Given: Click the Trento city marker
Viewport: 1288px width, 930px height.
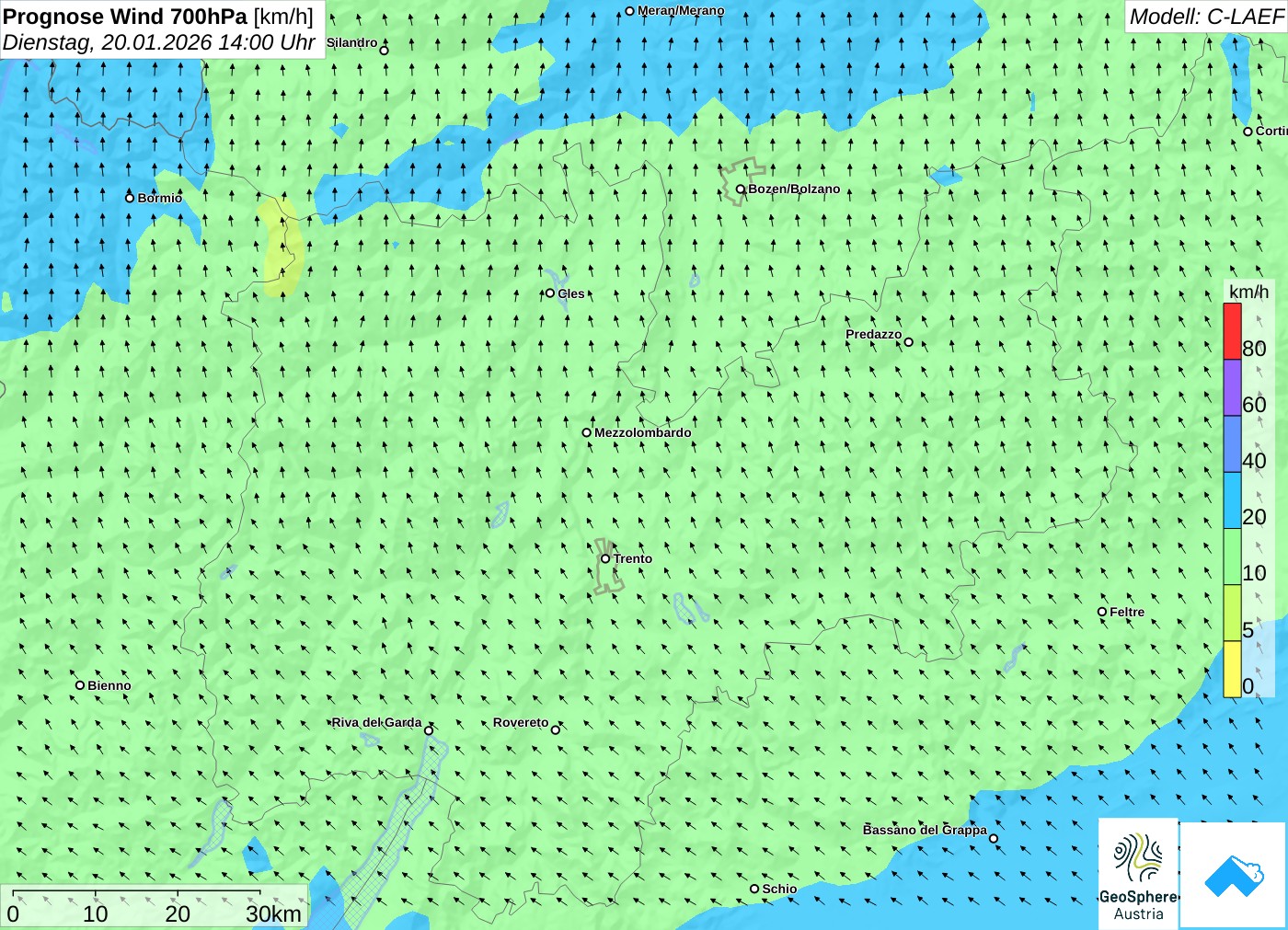Looking at the screenshot, I should 605,558.
